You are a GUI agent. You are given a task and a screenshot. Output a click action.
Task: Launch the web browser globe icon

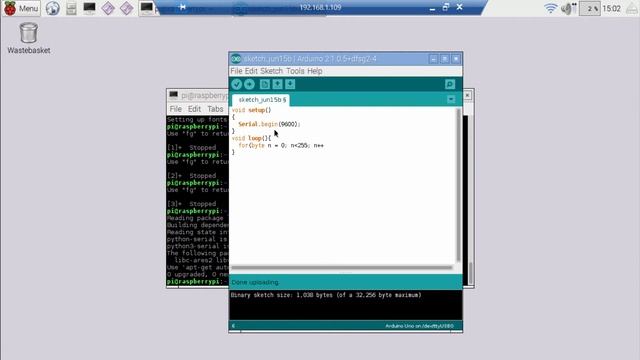pos(53,8)
